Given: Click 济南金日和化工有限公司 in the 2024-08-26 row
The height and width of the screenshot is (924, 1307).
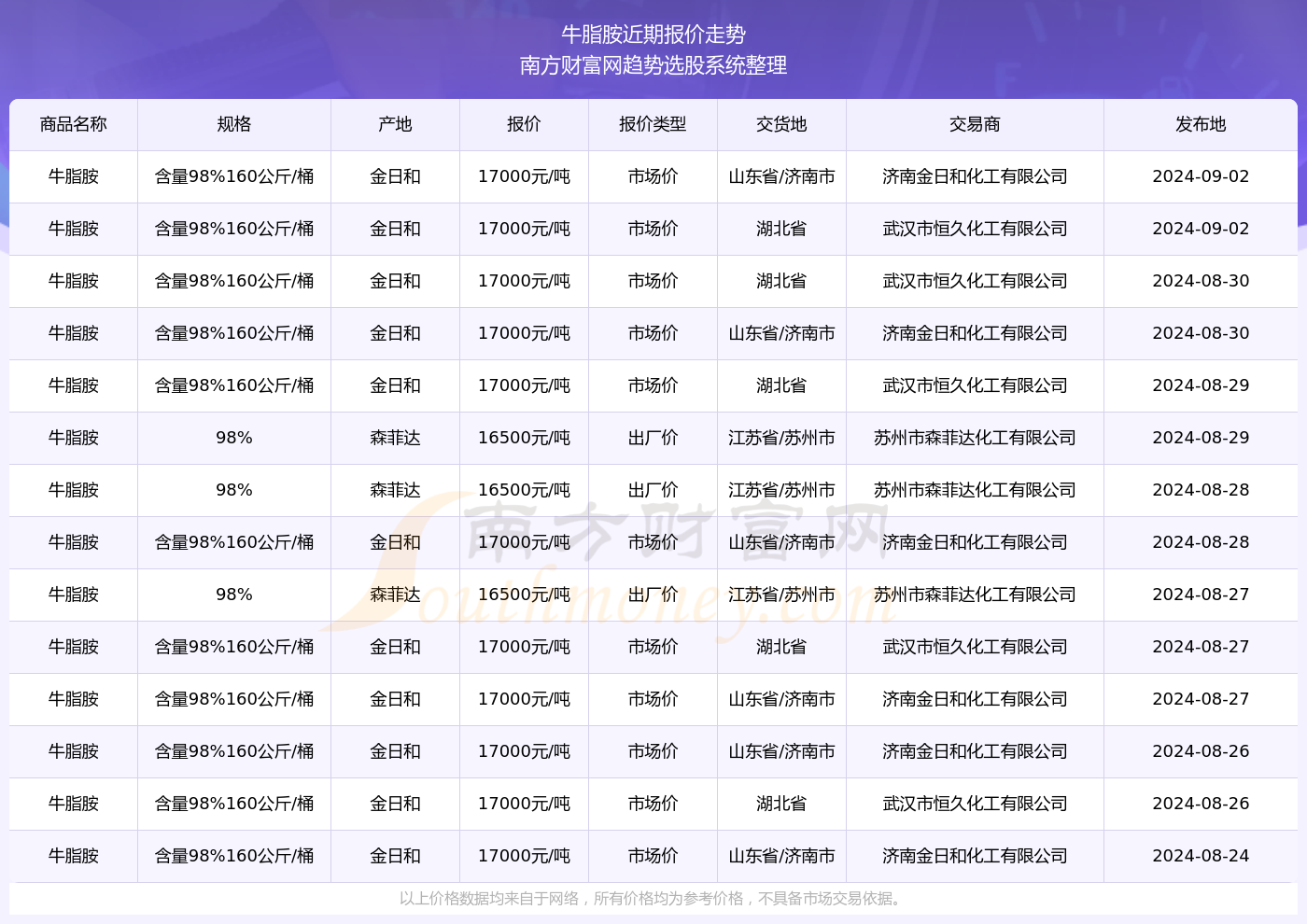Looking at the screenshot, I should pos(976,751).
